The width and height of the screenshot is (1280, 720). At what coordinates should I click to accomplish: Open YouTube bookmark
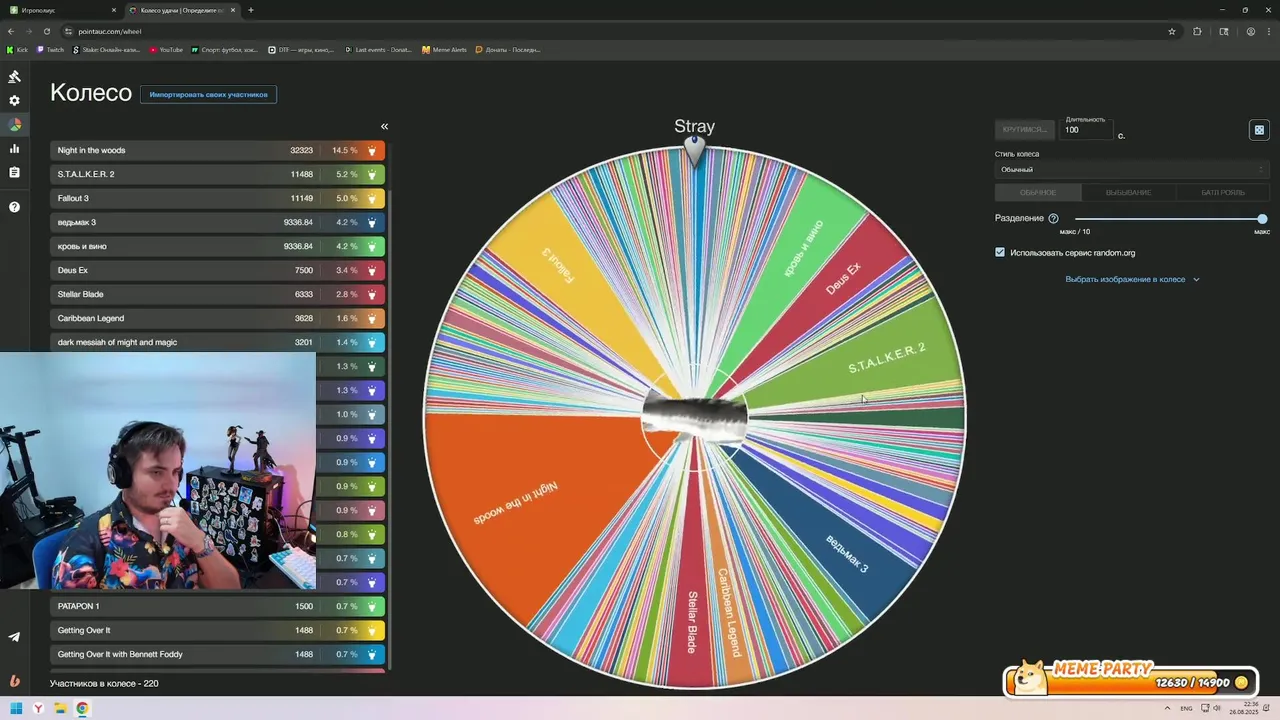[166, 49]
